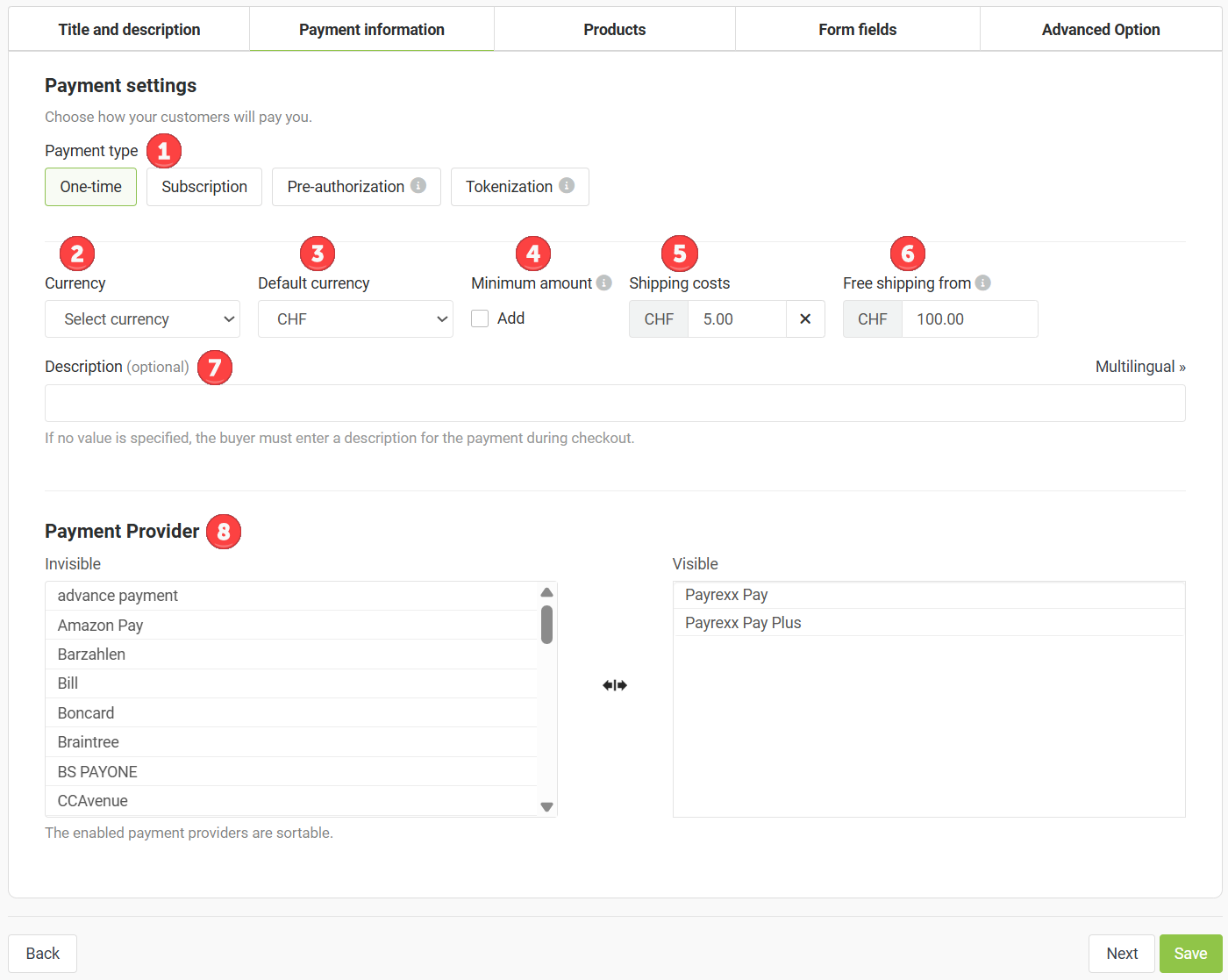Image resolution: width=1228 pixels, height=980 pixels.
Task: Click the move-providers arrows icon
Action: point(615,685)
